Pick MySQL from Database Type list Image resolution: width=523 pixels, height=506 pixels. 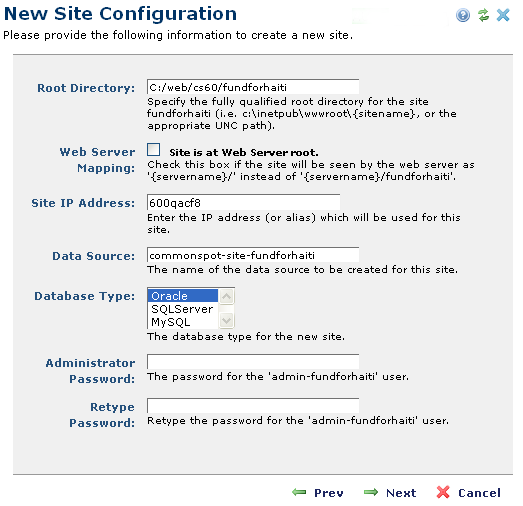pos(182,322)
